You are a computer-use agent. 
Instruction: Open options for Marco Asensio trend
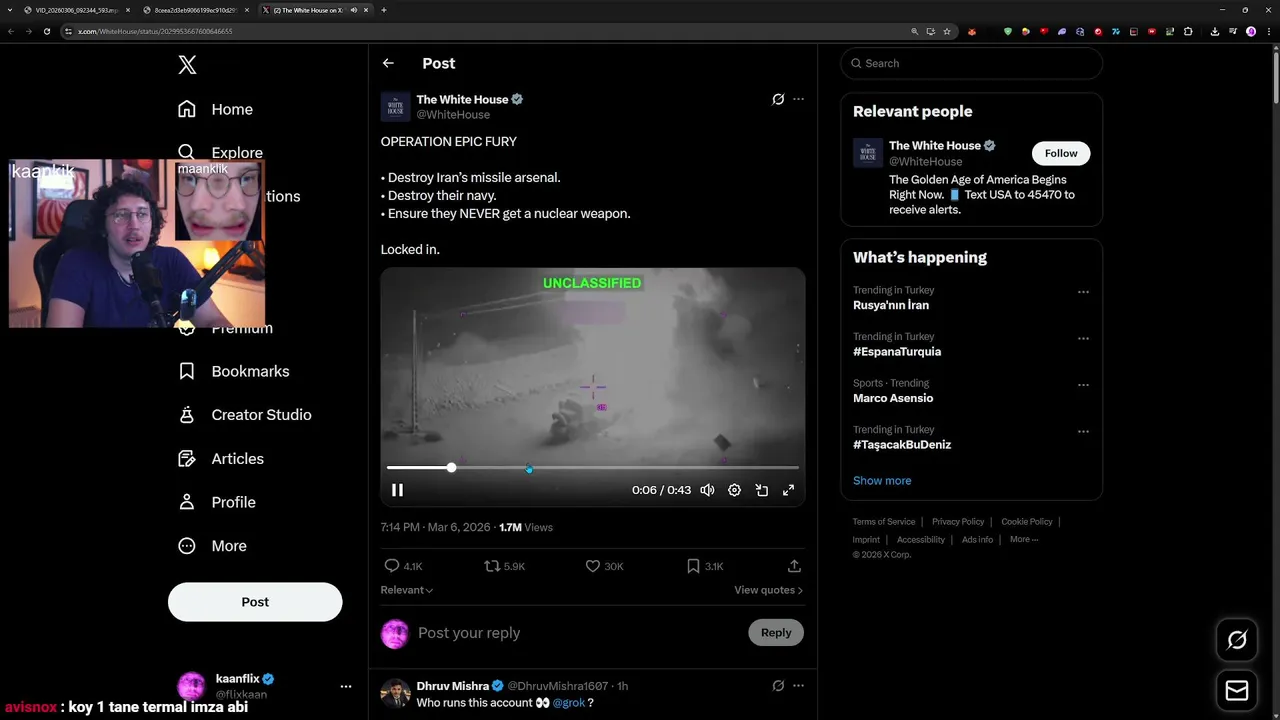[x=1083, y=385]
